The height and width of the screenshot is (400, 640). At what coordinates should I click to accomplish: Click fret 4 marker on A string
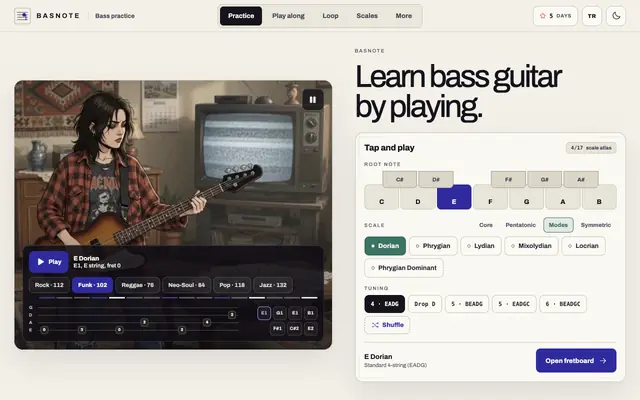[x=207, y=322]
